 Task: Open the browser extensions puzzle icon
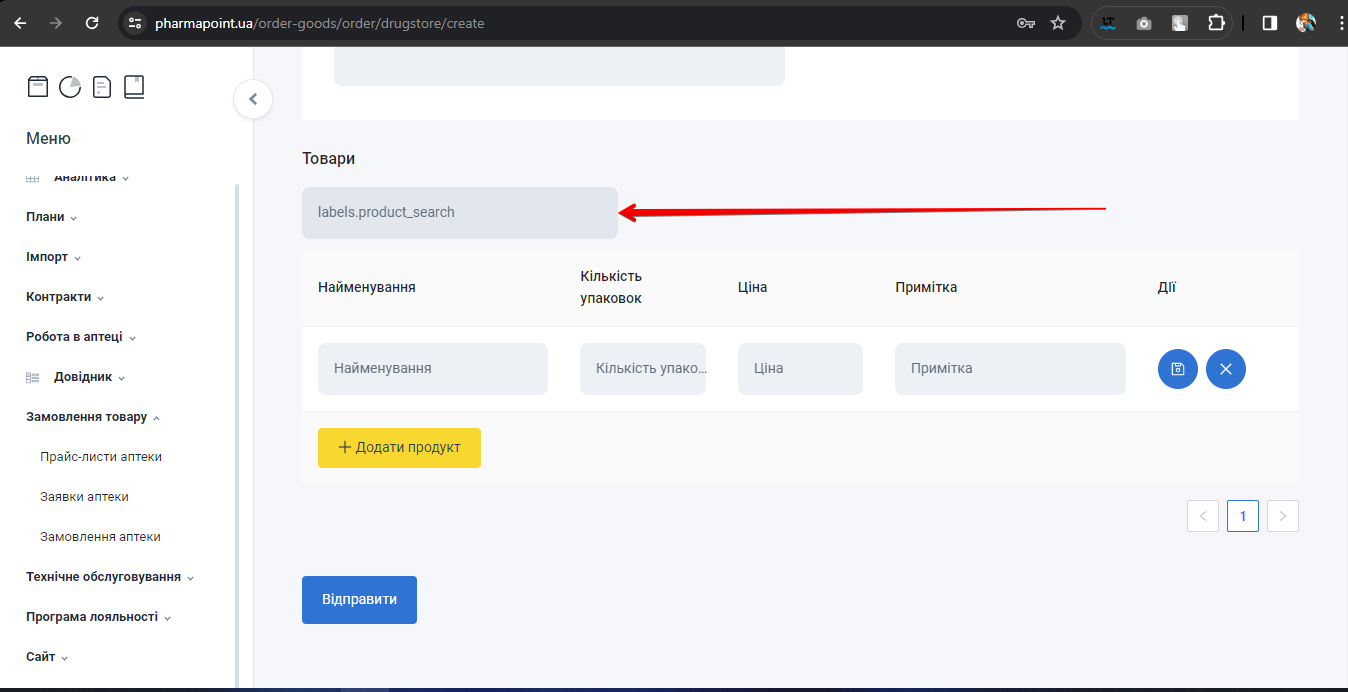click(1216, 23)
